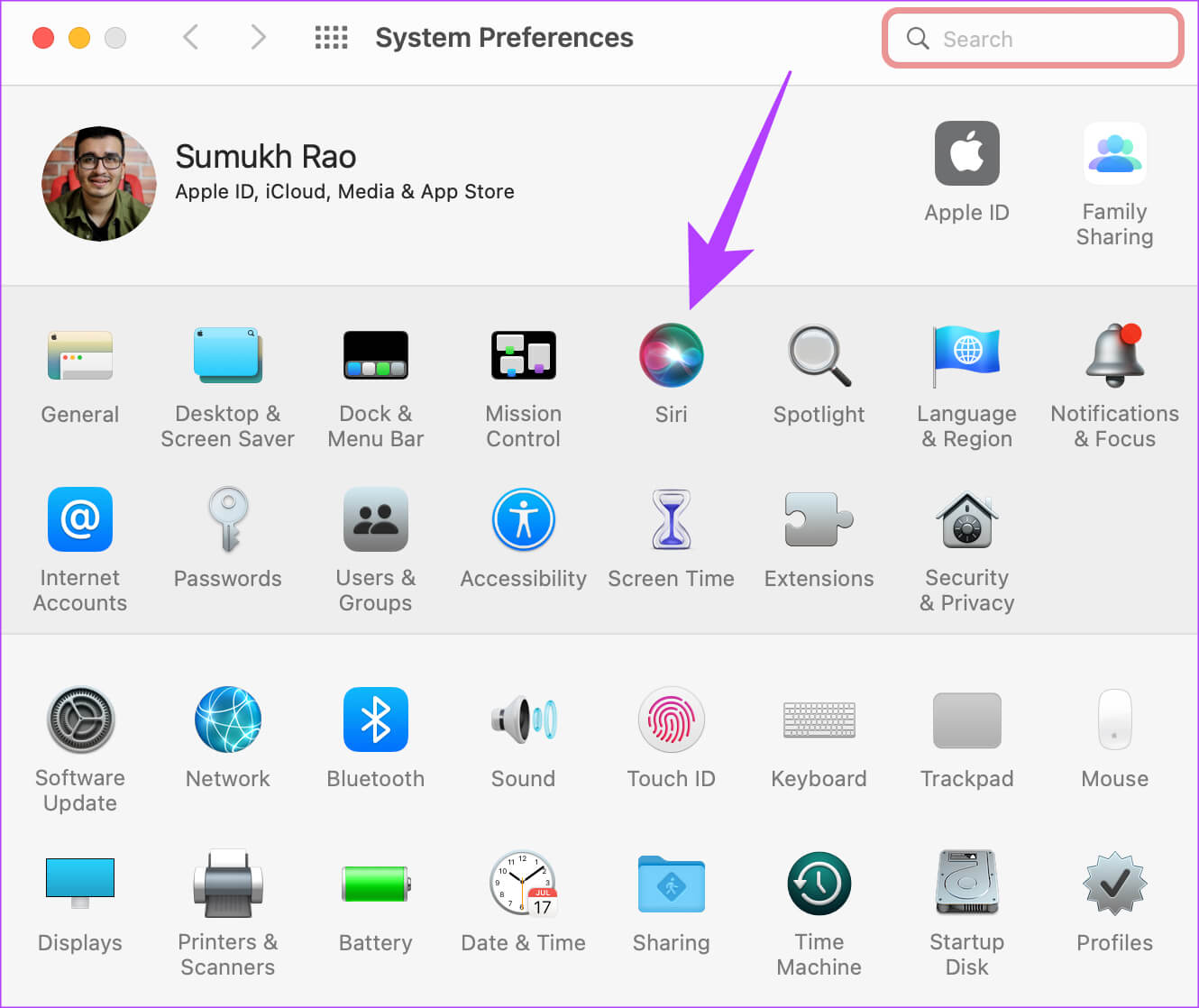Open Family Sharing settings
Image resolution: width=1199 pixels, height=1008 pixels.
(1115, 153)
